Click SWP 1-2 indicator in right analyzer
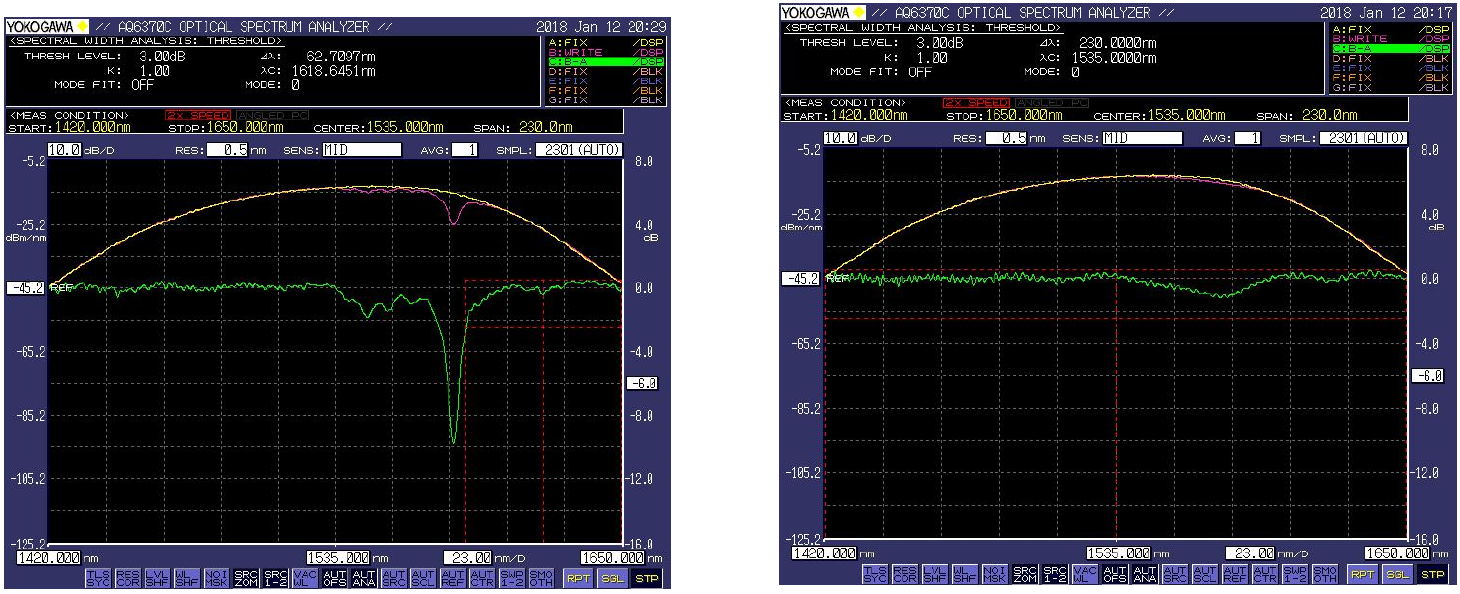The width and height of the screenshot is (1460, 594). 1295,573
